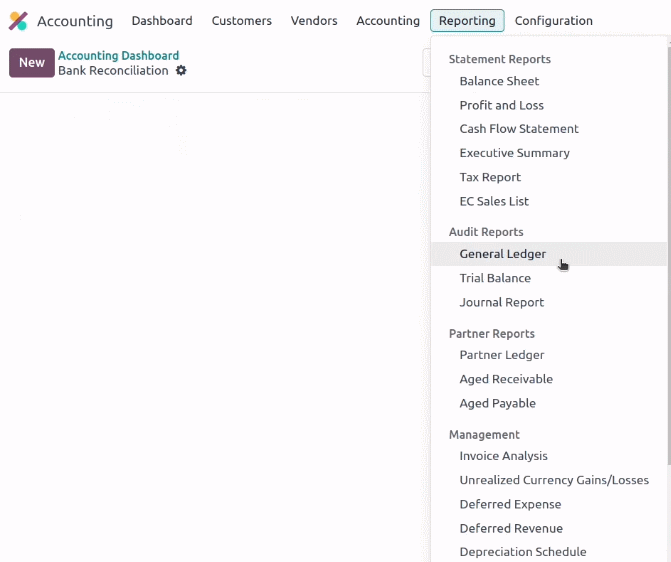
Task: Open General Ledger under Audit Reports
Action: click(502, 254)
